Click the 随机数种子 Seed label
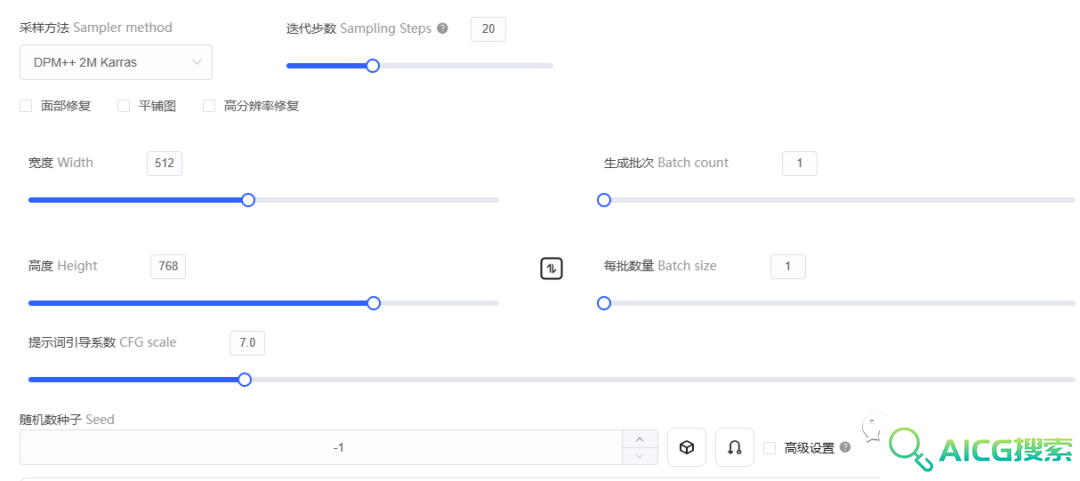 67,419
